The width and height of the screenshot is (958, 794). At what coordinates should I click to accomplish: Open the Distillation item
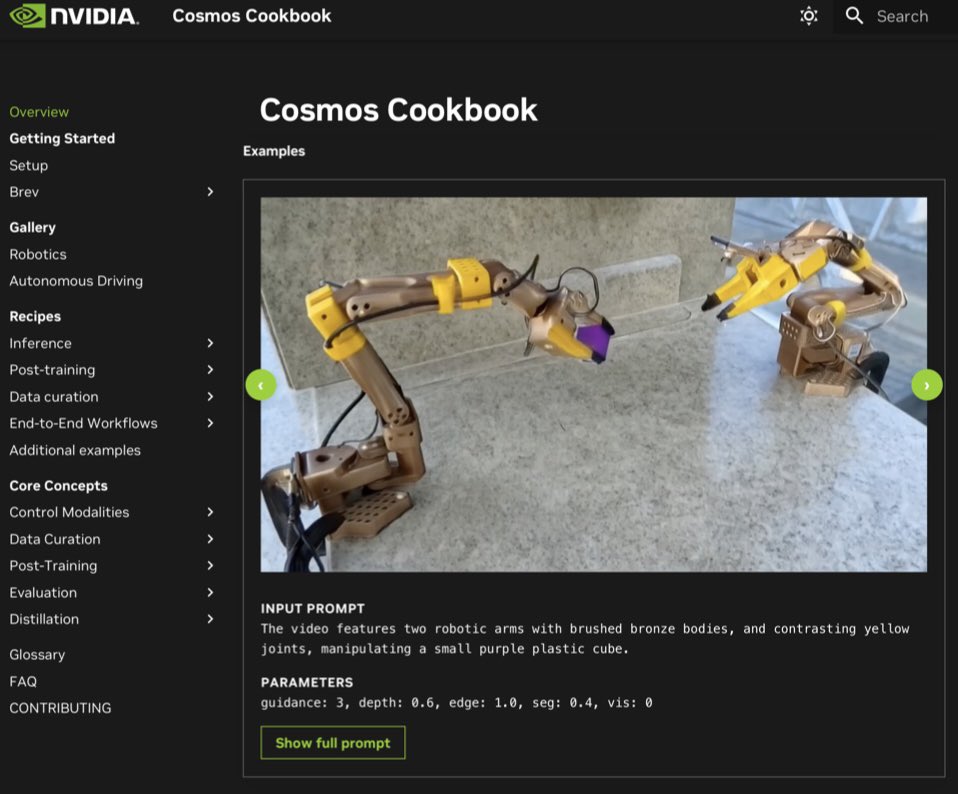(x=44, y=619)
